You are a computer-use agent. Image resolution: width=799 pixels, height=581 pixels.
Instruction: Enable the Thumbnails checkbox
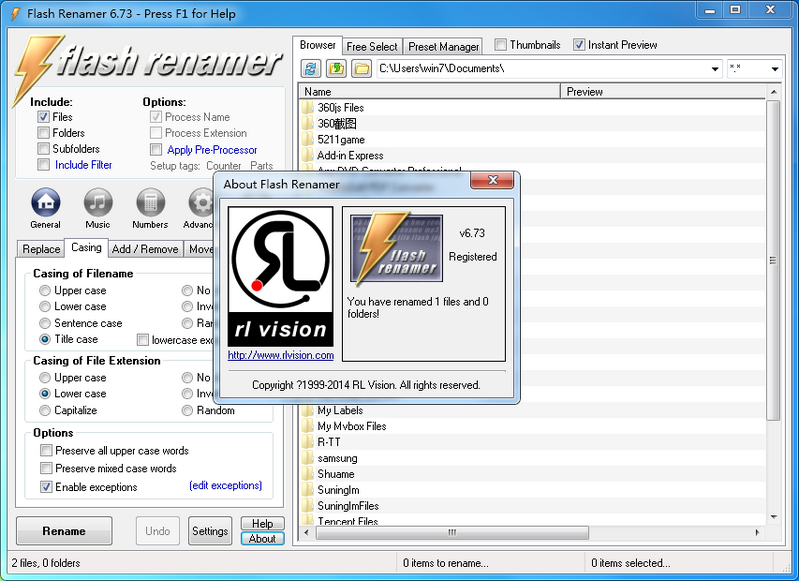point(500,45)
